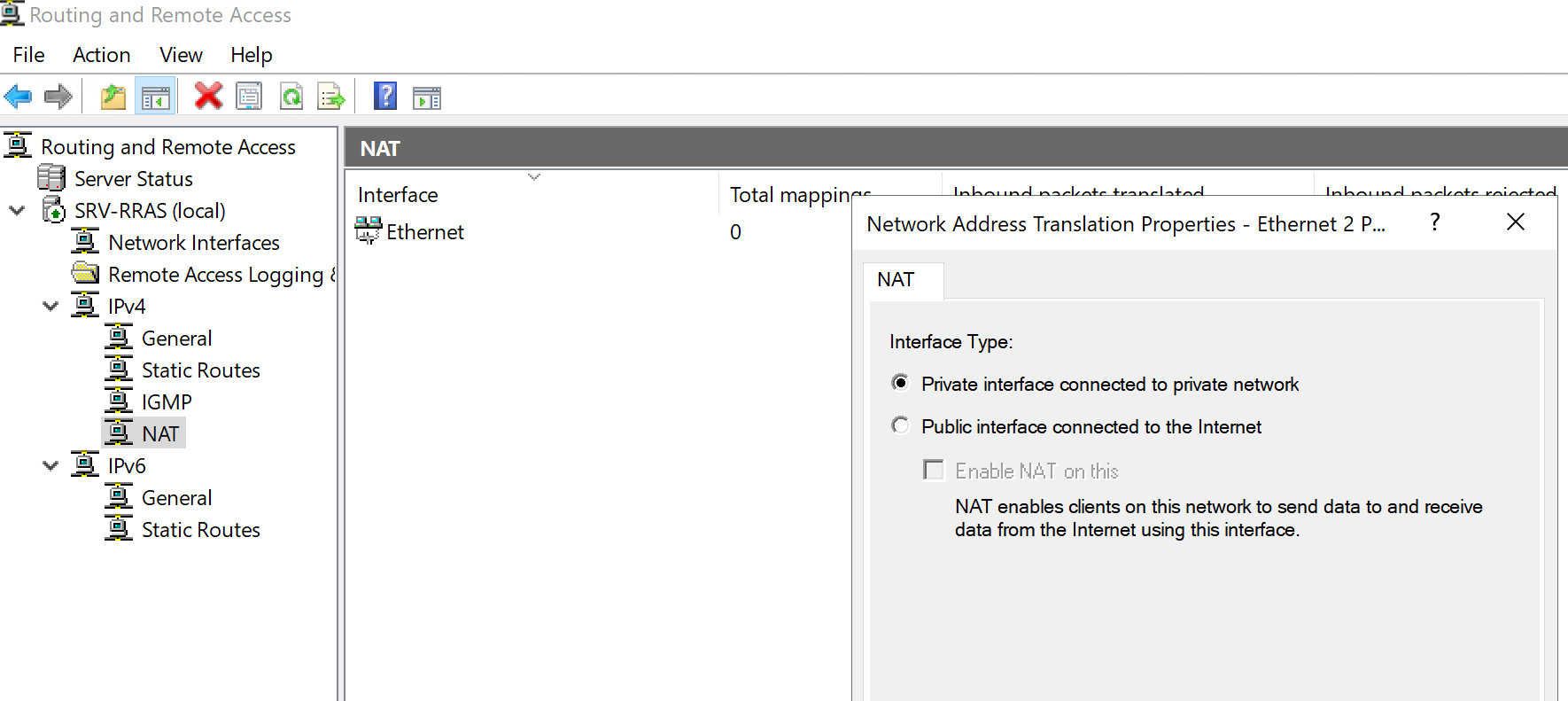Image resolution: width=1568 pixels, height=701 pixels.
Task: Select Private interface connected to private network
Action: point(901,383)
